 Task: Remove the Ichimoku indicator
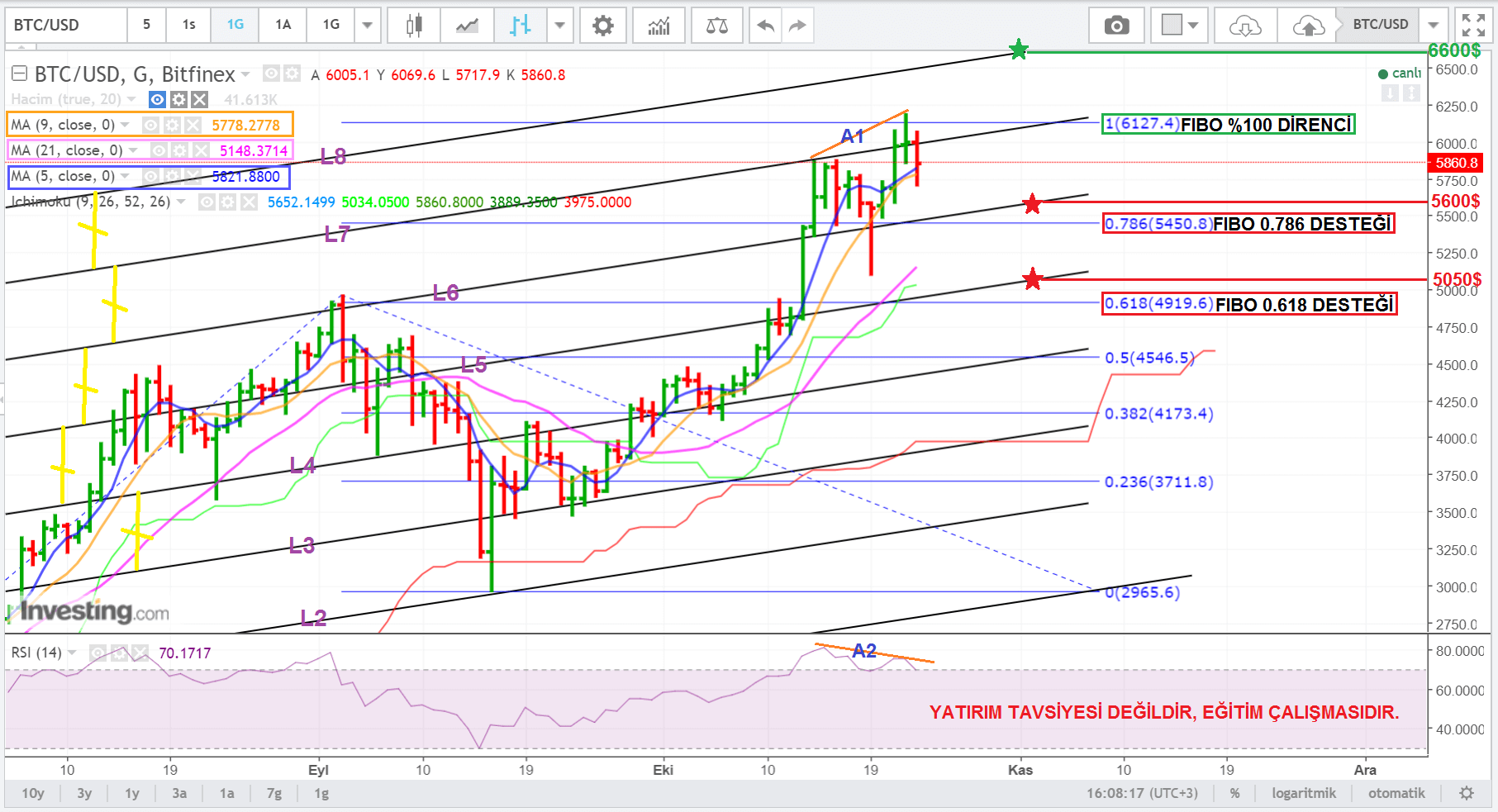coord(249,202)
